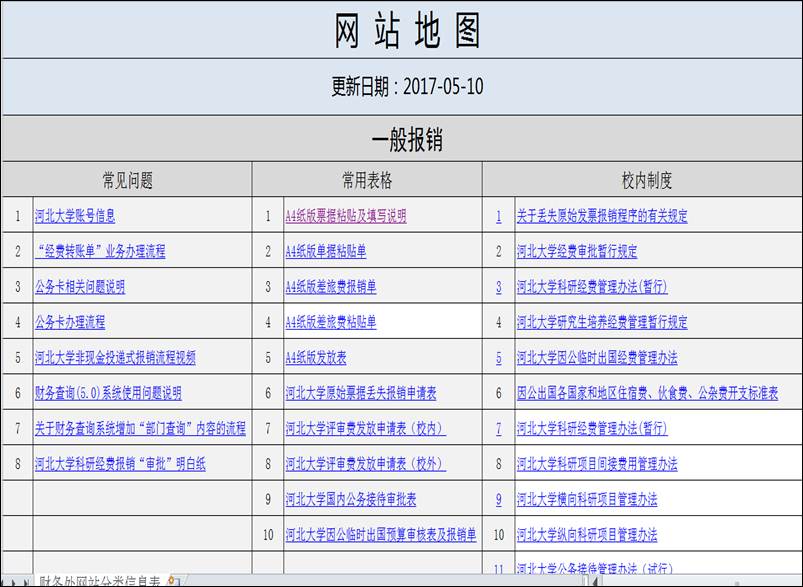803x587 pixels.
Task: Open the A4纸版差旅费报销单 form link
Action: click(331, 287)
